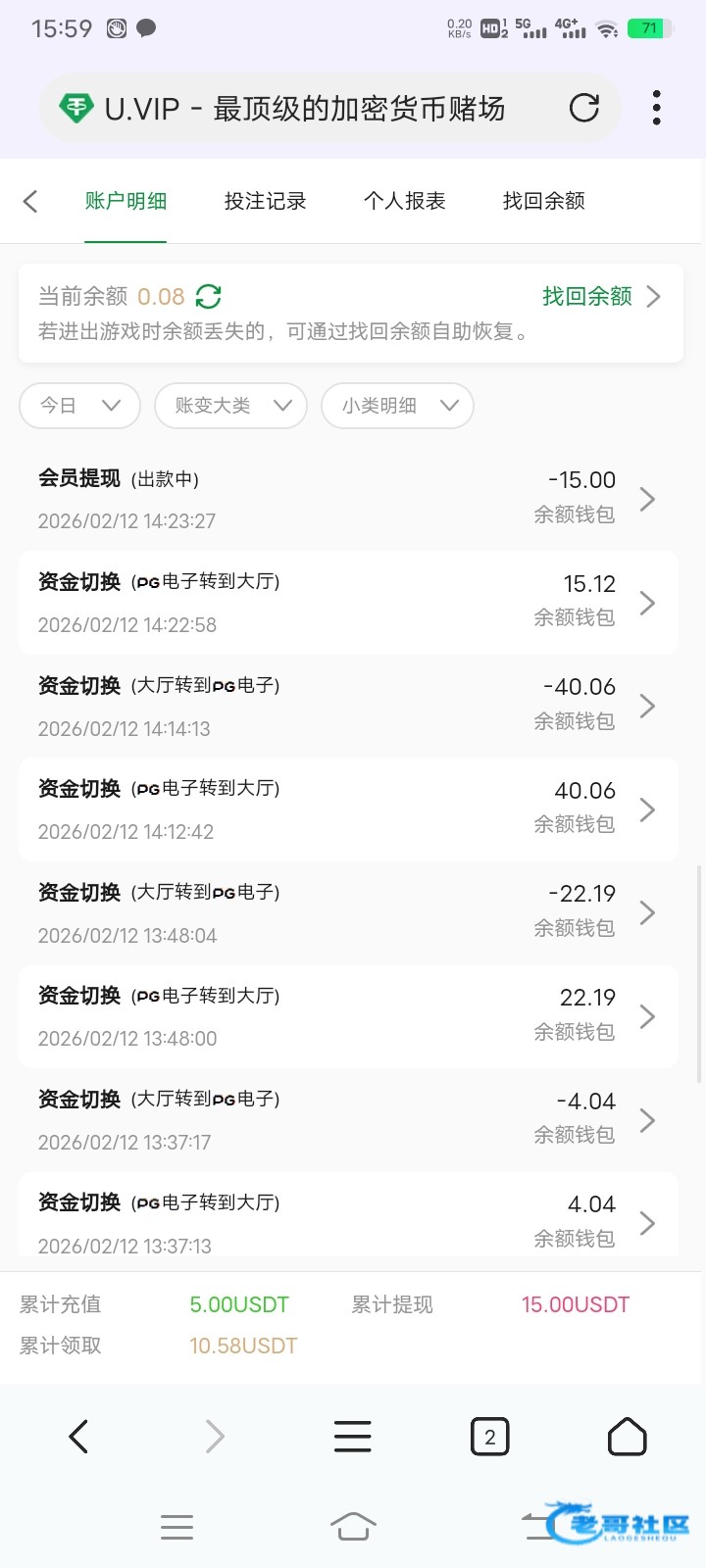Open the 账变大类 category dropdown
This screenshot has height=1568, width=706.
coord(231,406)
